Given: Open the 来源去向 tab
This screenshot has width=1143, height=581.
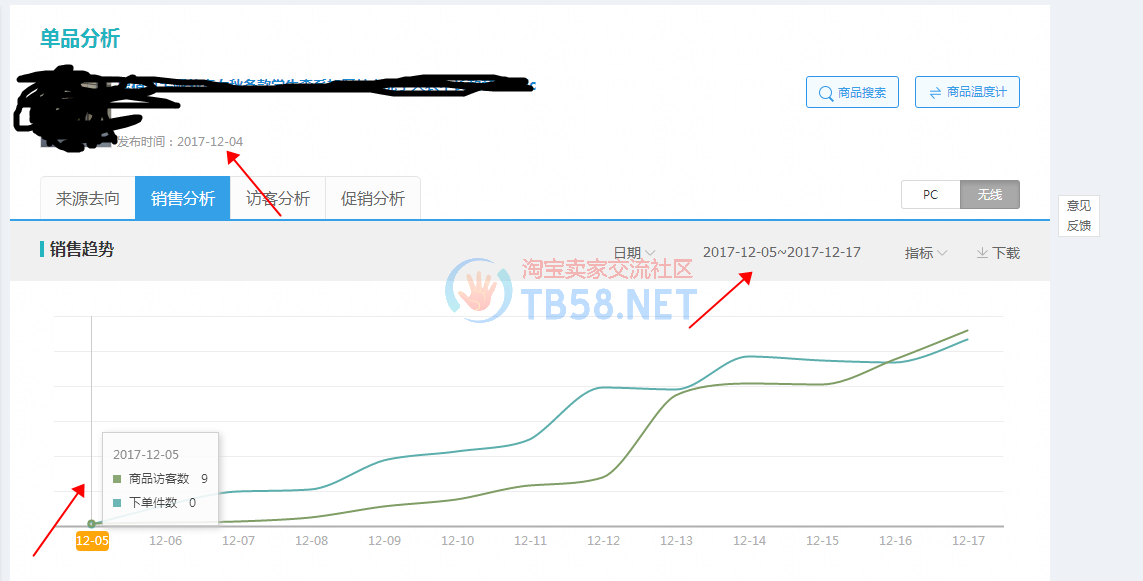Looking at the screenshot, I should 87,198.
